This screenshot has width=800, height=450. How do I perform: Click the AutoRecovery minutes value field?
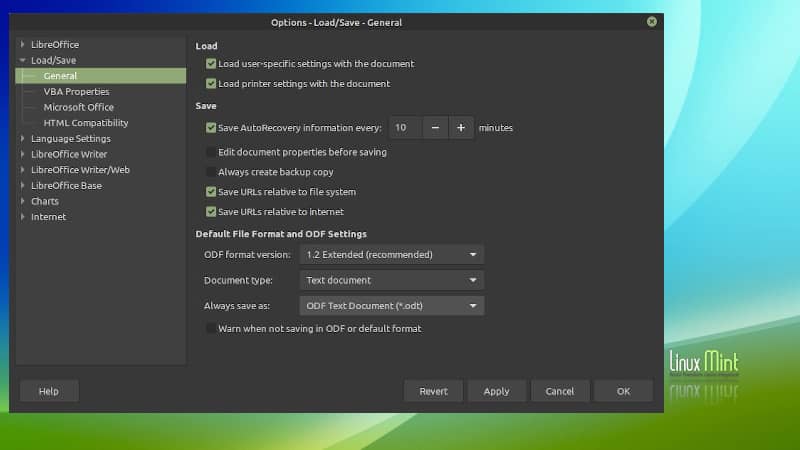coord(406,128)
